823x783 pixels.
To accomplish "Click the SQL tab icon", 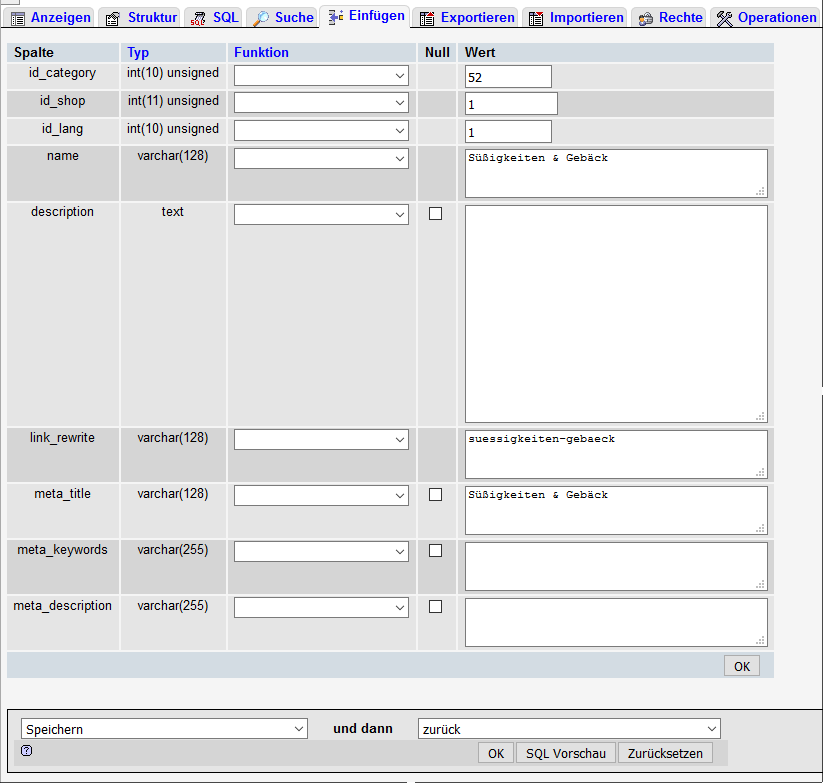I will click(198, 19).
